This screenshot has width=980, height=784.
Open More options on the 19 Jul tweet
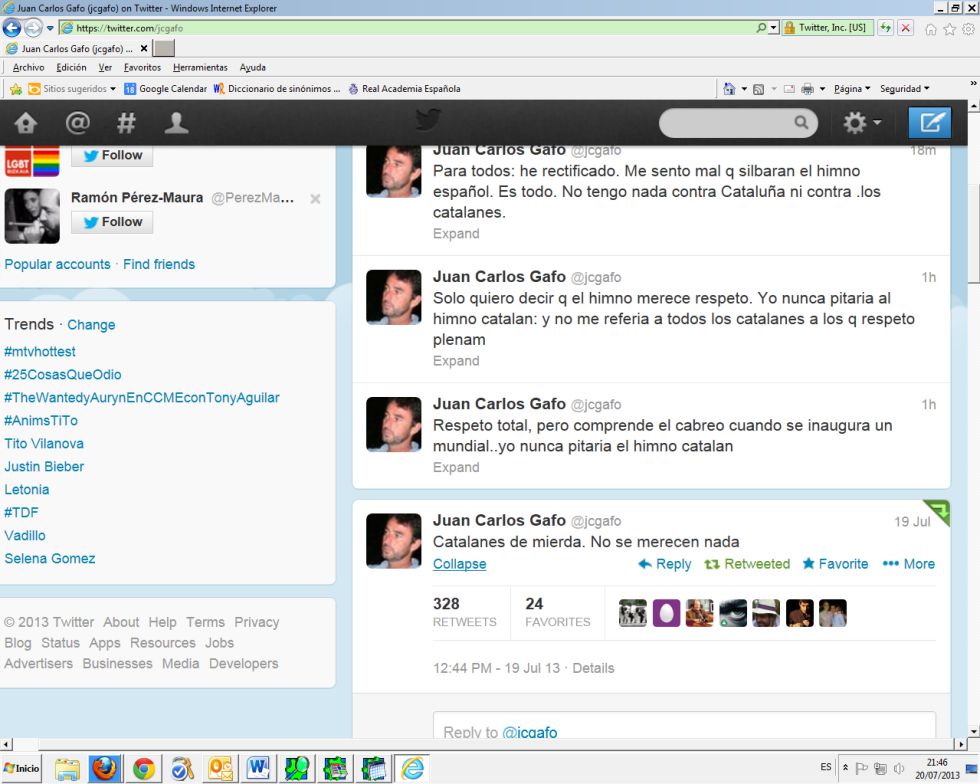point(909,564)
